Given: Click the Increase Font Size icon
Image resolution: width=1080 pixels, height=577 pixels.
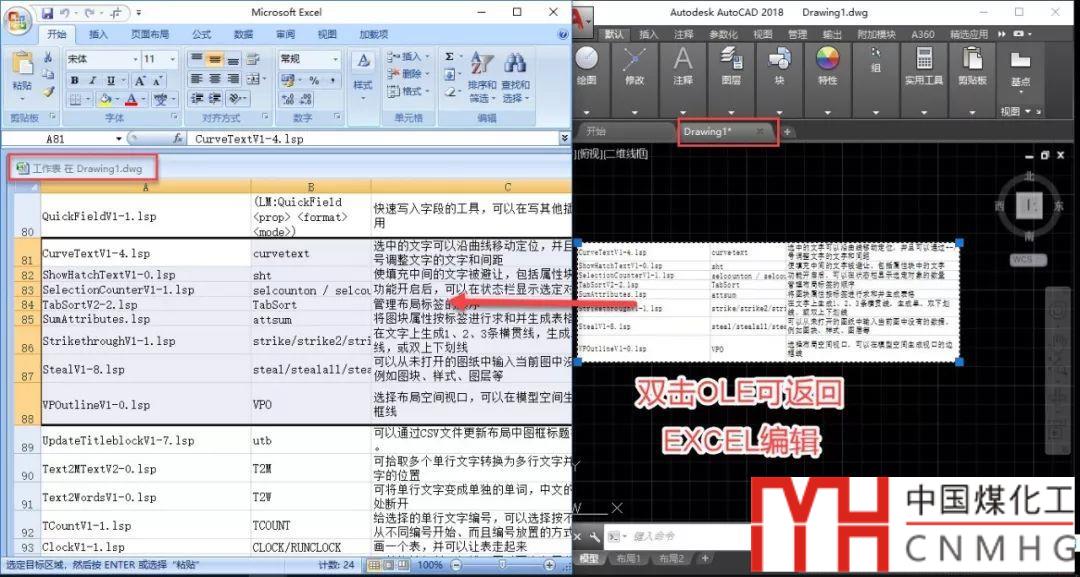Looking at the screenshot, I should tap(139, 81).
